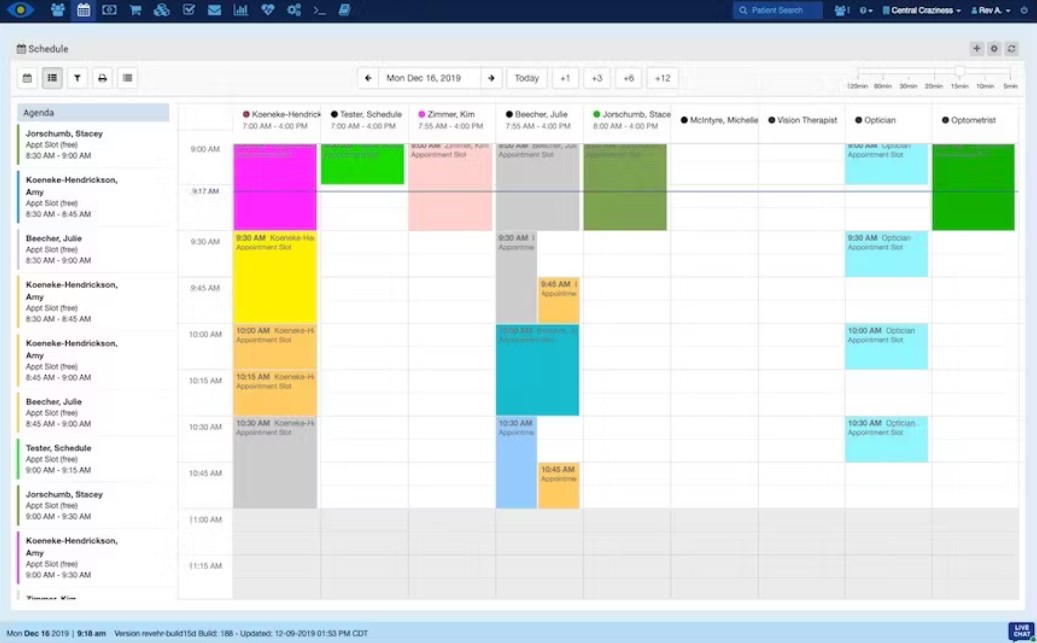The width and height of the screenshot is (1037, 643).
Task: Open the command terminal navbar item
Action: 319,10
